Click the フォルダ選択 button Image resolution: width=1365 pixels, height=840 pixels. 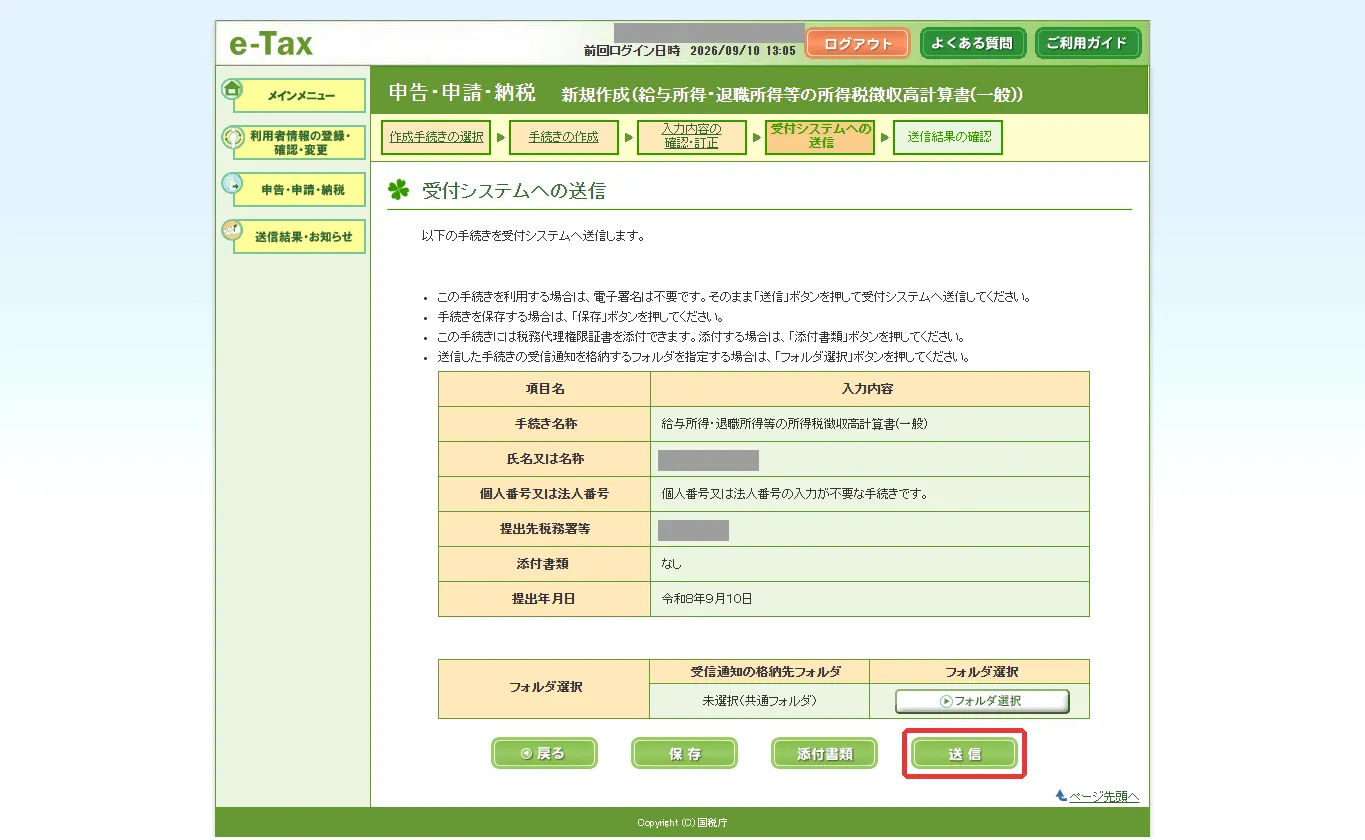pos(982,701)
